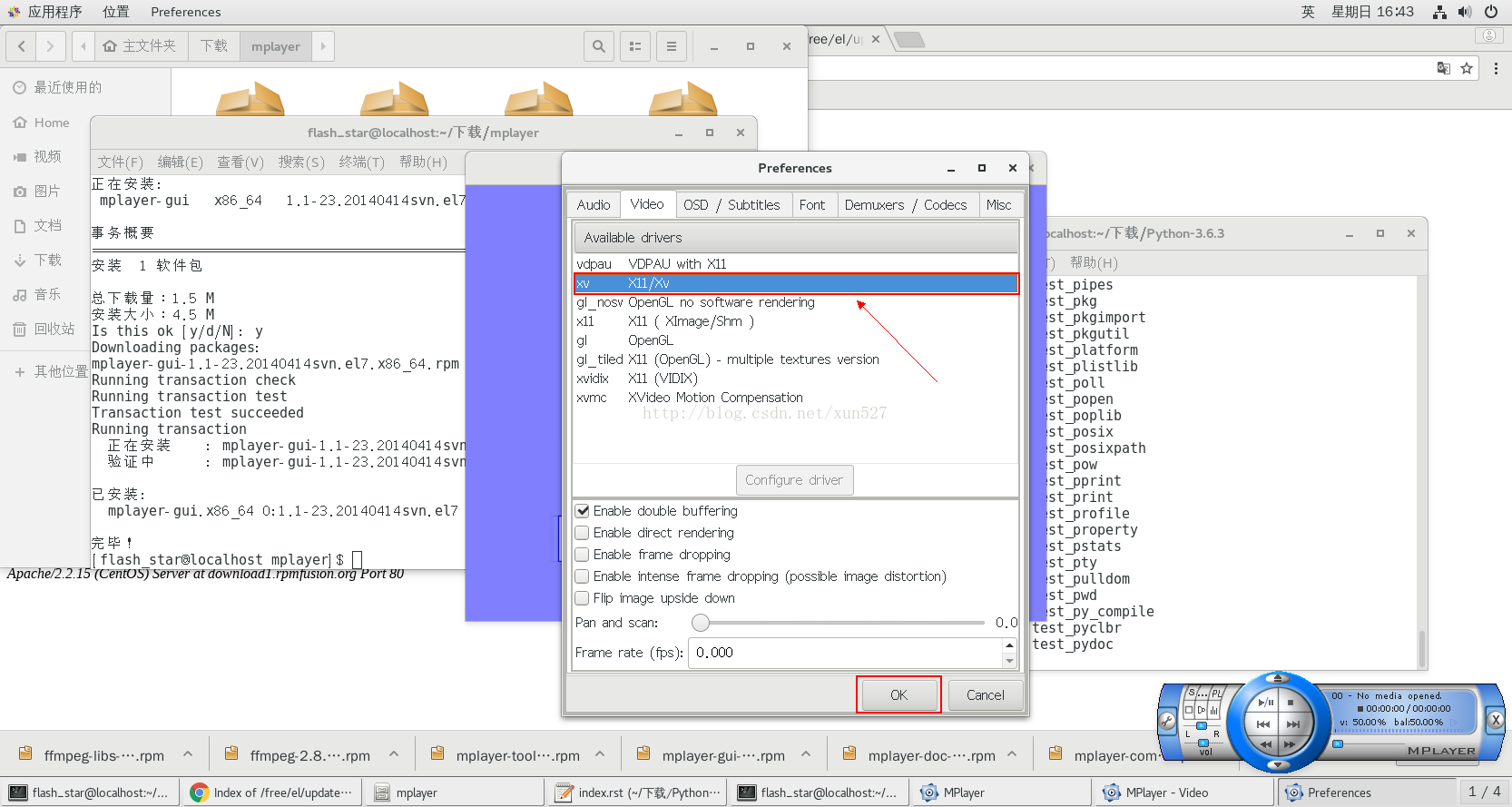
Task: Fast-forward in MPlayer control wheel
Action: pyautogui.click(x=1290, y=744)
